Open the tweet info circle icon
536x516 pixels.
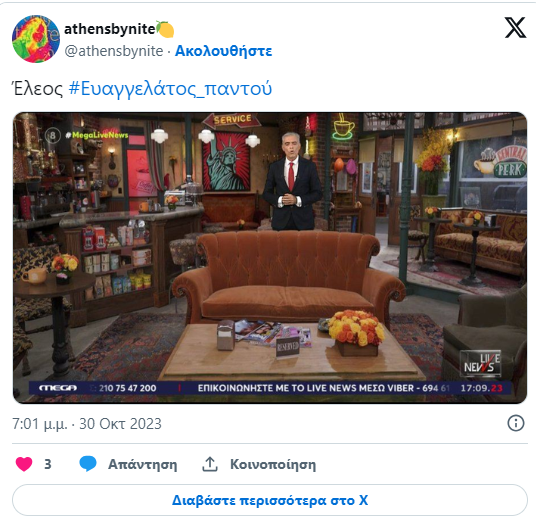(x=515, y=423)
